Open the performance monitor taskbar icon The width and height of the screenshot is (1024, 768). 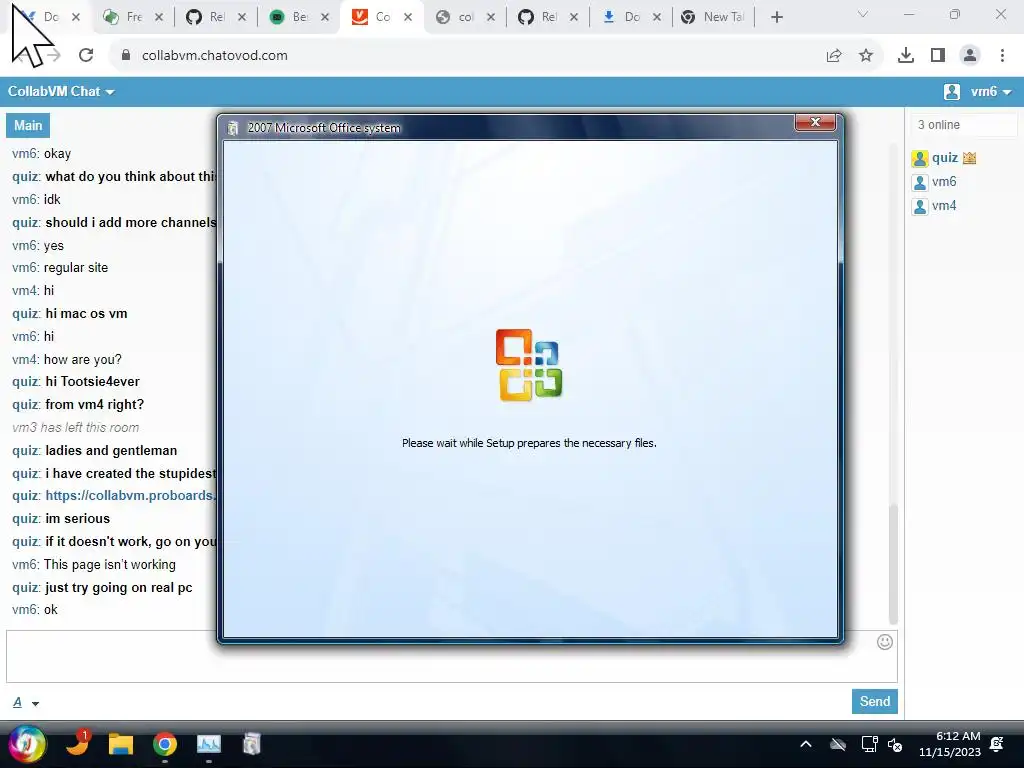209,744
